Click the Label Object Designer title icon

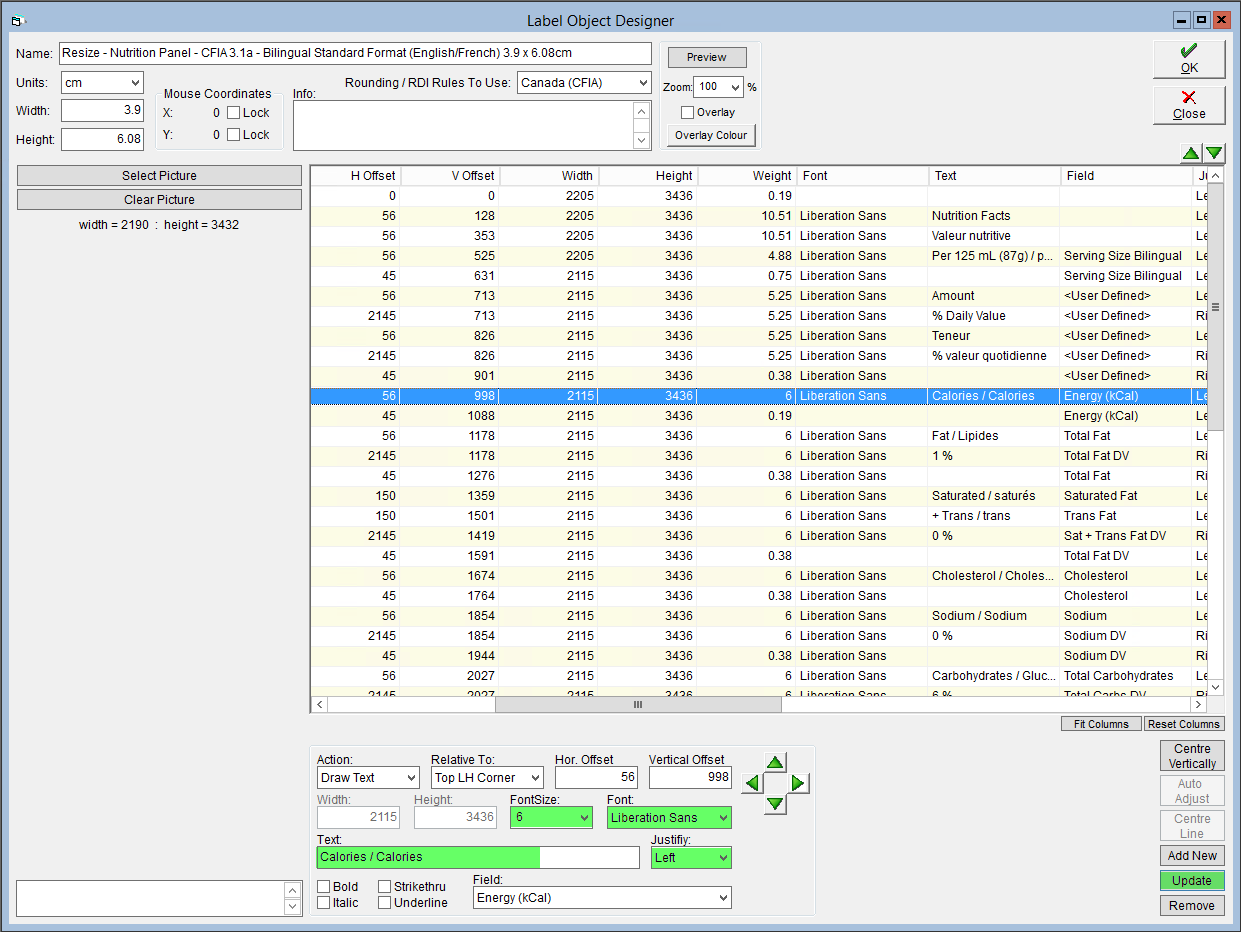coord(16,20)
